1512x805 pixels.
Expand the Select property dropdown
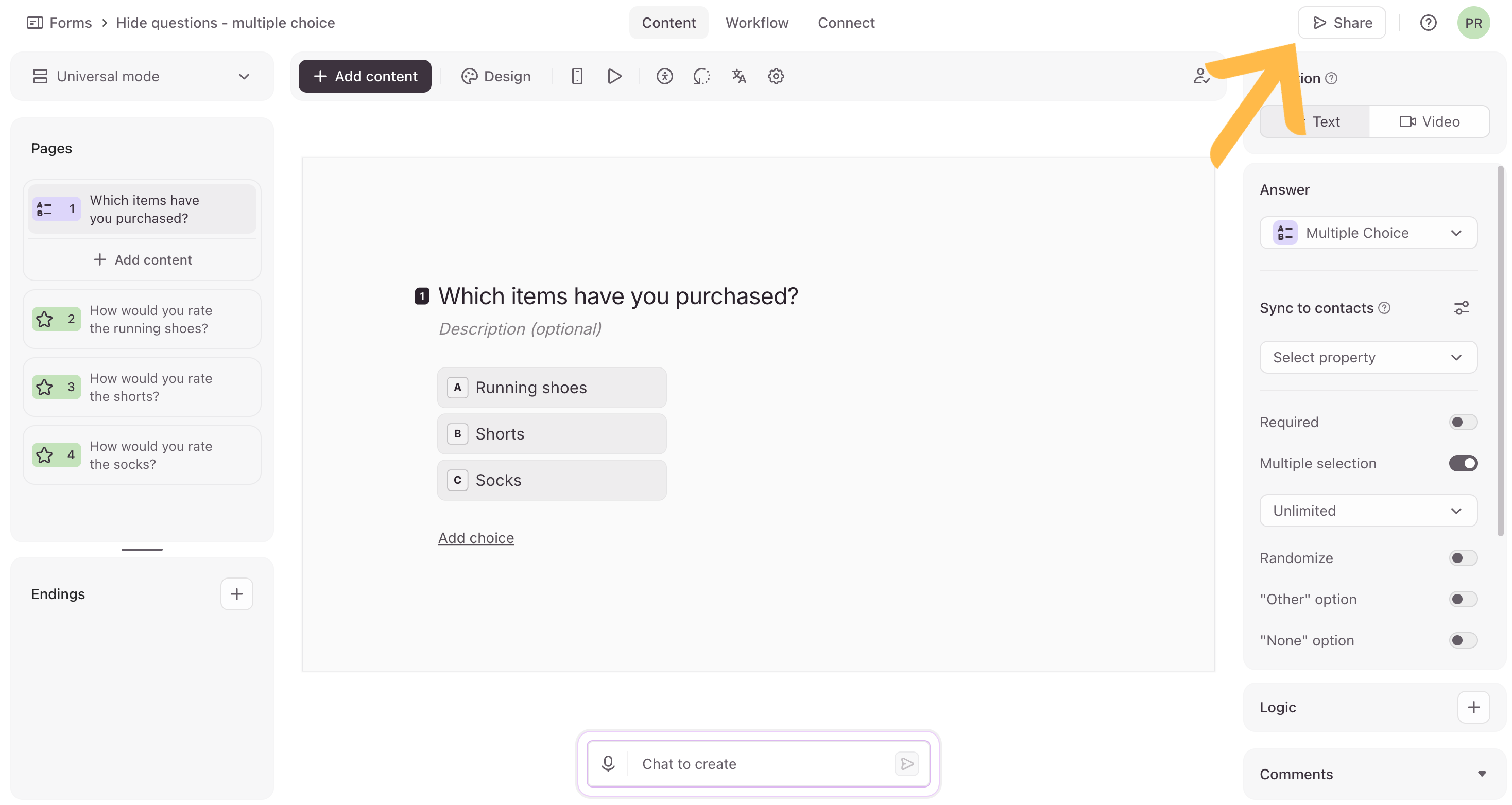point(1368,357)
